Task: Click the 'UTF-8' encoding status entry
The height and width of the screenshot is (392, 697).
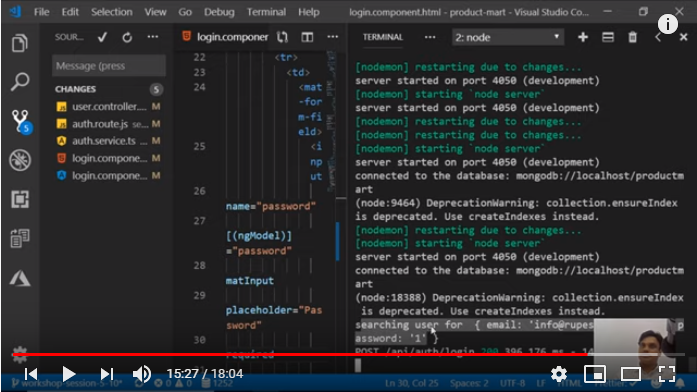Action: (x=513, y=384)
